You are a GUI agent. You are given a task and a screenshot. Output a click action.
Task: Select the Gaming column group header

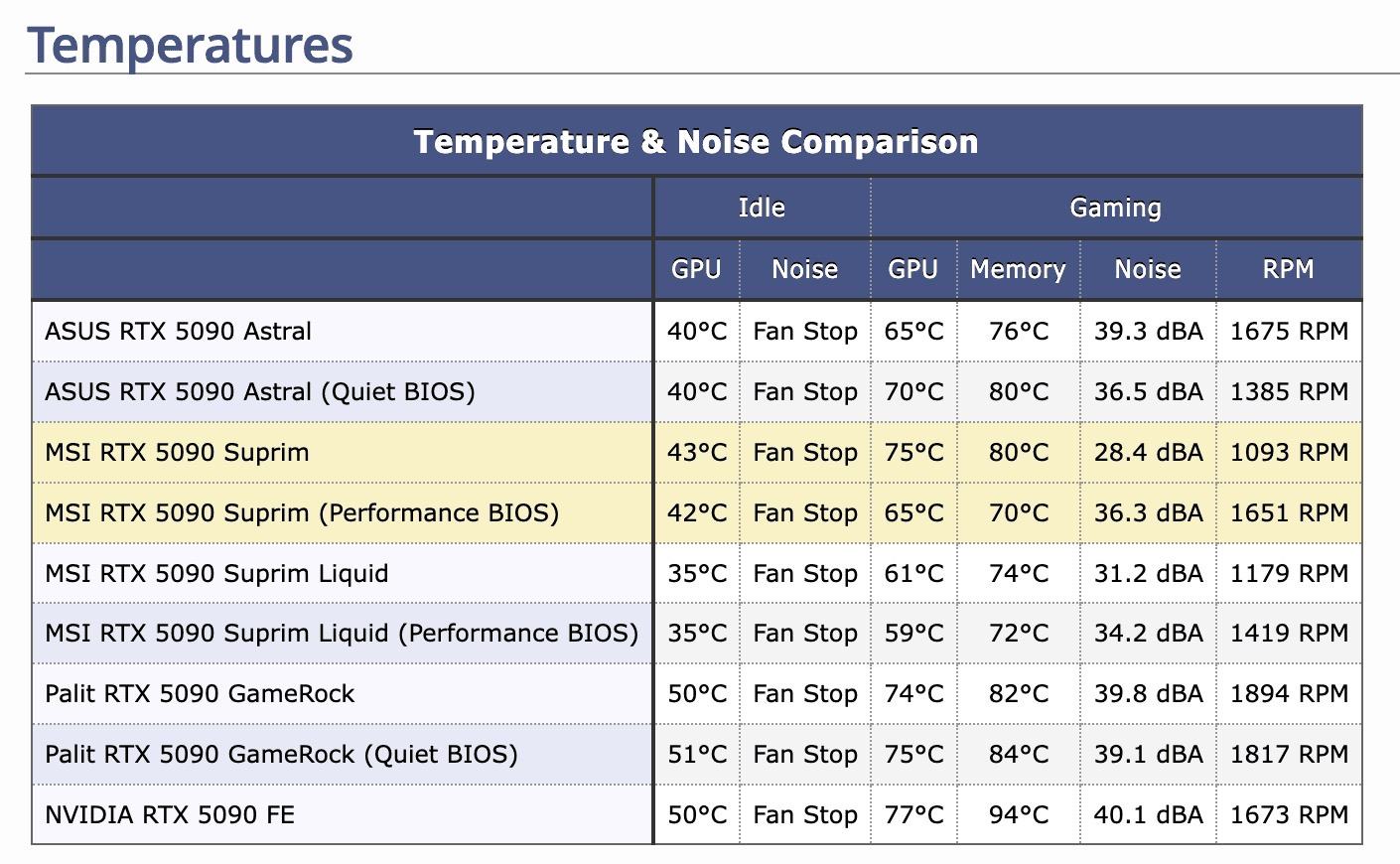(1115, 208)
